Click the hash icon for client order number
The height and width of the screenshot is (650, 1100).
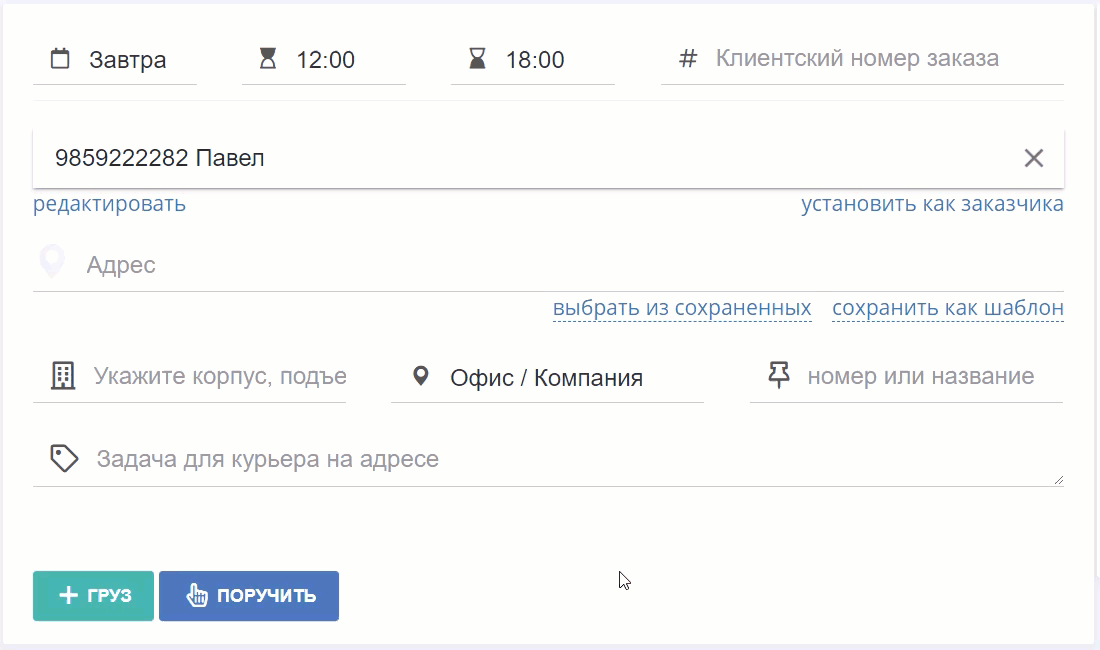(x=688, y=58)
